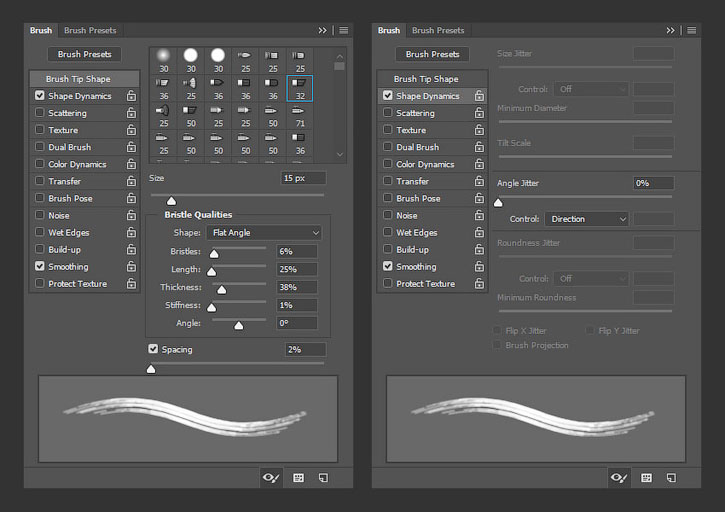725x512 pixels.
Task: Create new brush icon in left panel footer
Action: point(324,478)
